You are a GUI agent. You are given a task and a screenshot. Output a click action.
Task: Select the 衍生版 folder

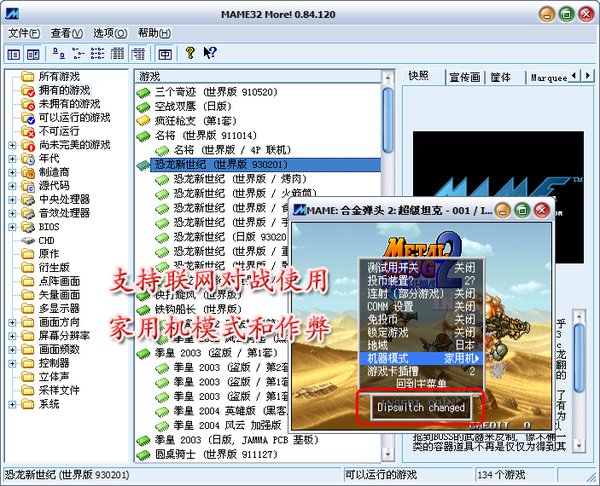pos(54,268)
